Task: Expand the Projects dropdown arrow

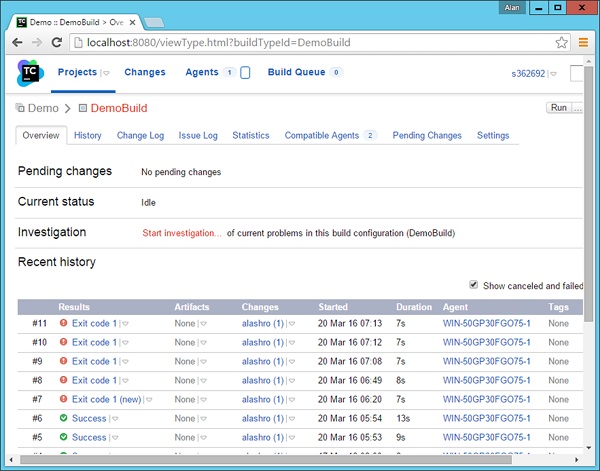Action: pos(107,73)
